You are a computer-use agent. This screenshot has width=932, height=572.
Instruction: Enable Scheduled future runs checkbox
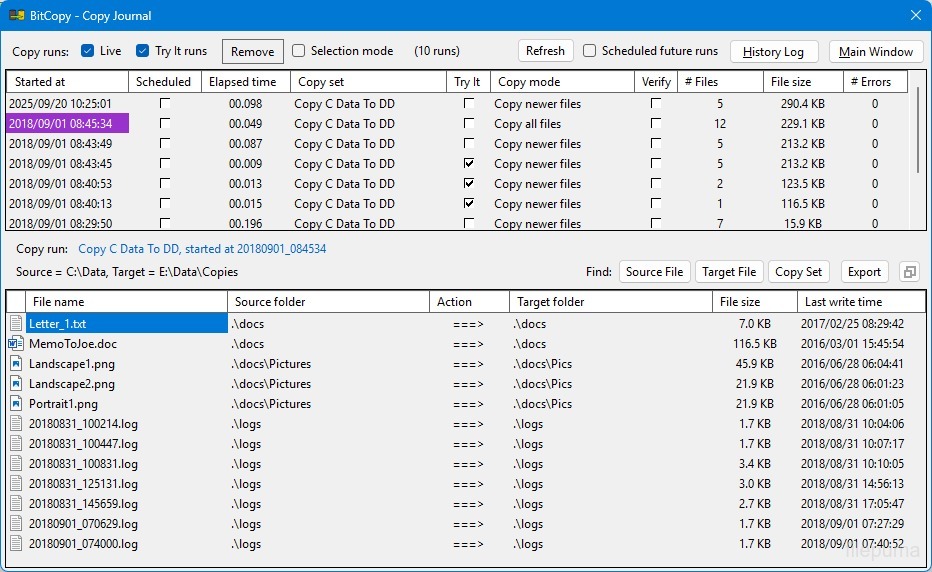tap(590, 51)
